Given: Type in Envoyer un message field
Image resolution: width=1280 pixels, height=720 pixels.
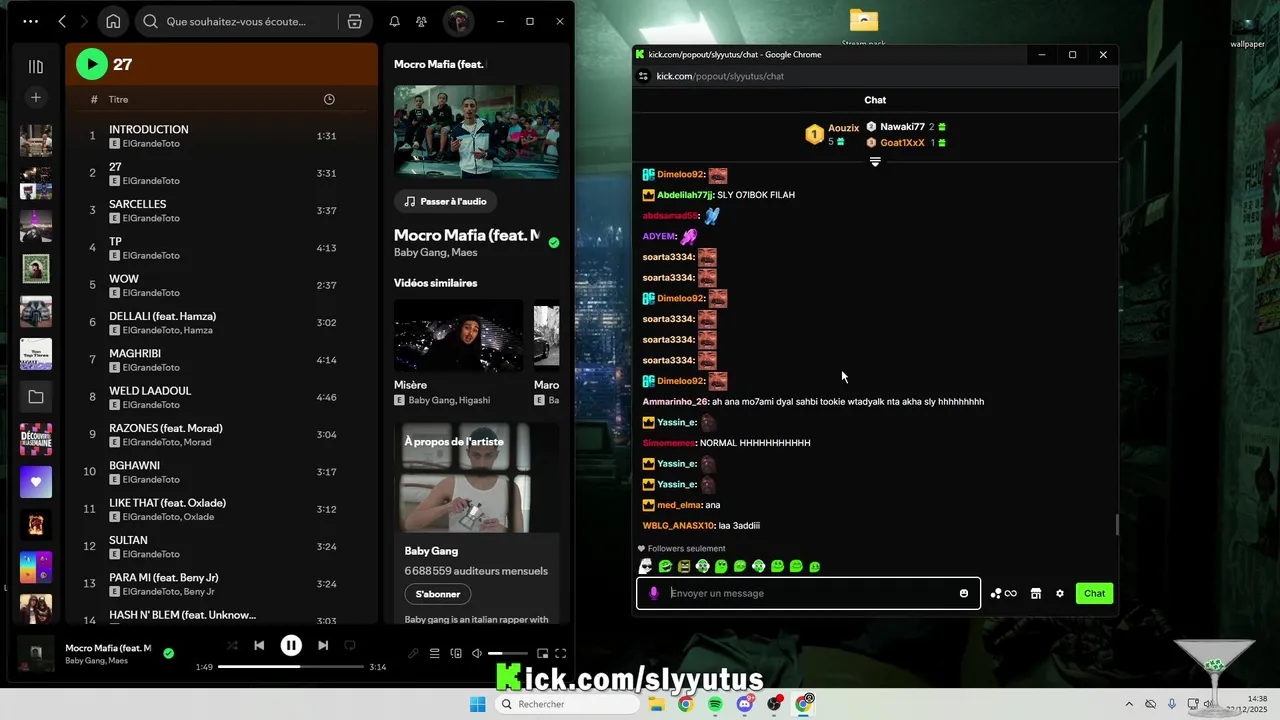Looking at the screenshot, I should 810,593.
